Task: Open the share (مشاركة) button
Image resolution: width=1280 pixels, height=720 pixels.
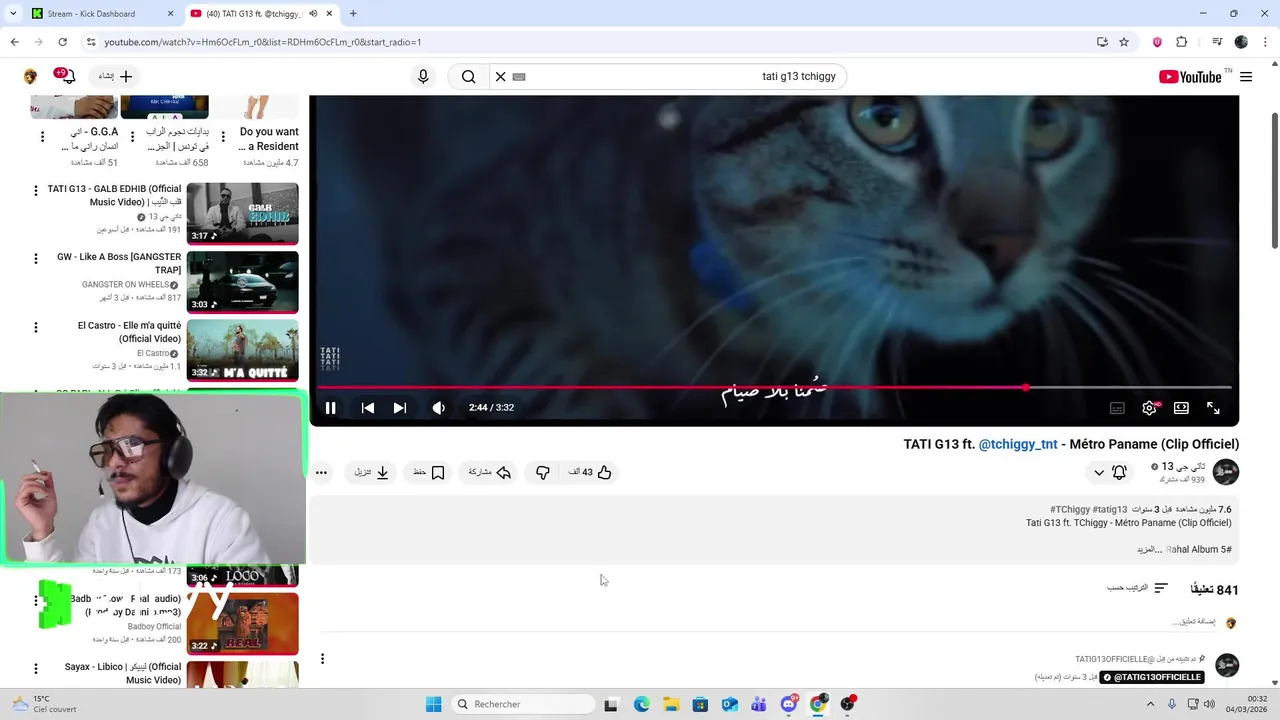Action: click(490, 472)
